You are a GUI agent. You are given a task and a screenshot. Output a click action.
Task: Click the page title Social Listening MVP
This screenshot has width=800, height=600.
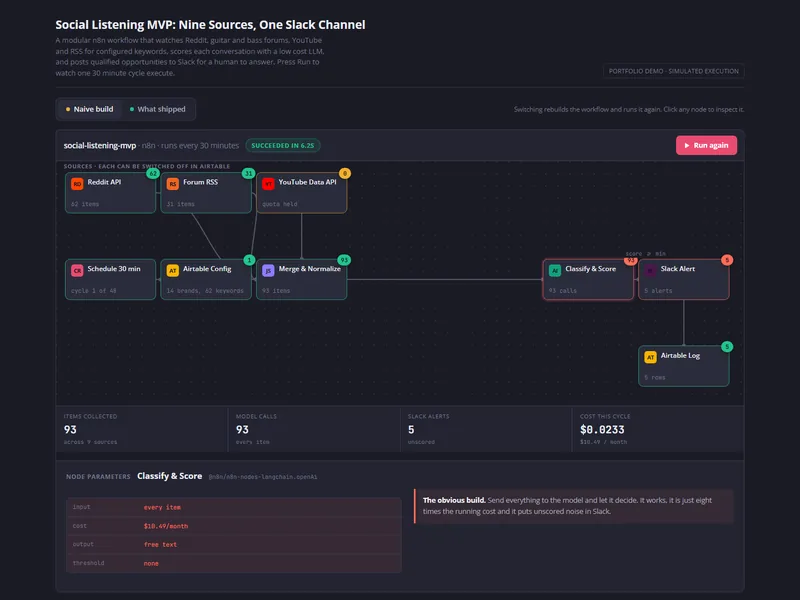point(210,24)
